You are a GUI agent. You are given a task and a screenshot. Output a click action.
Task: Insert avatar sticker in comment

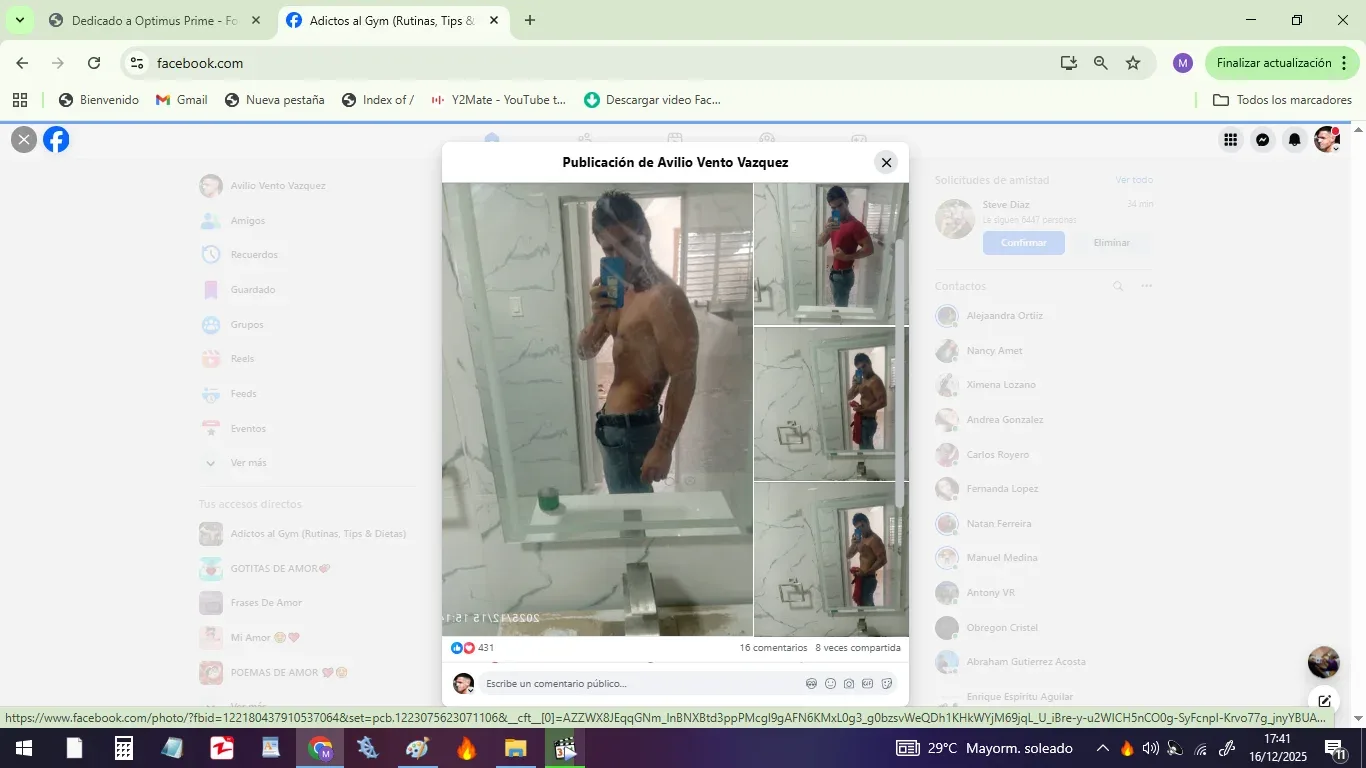(x=811, y=684)
